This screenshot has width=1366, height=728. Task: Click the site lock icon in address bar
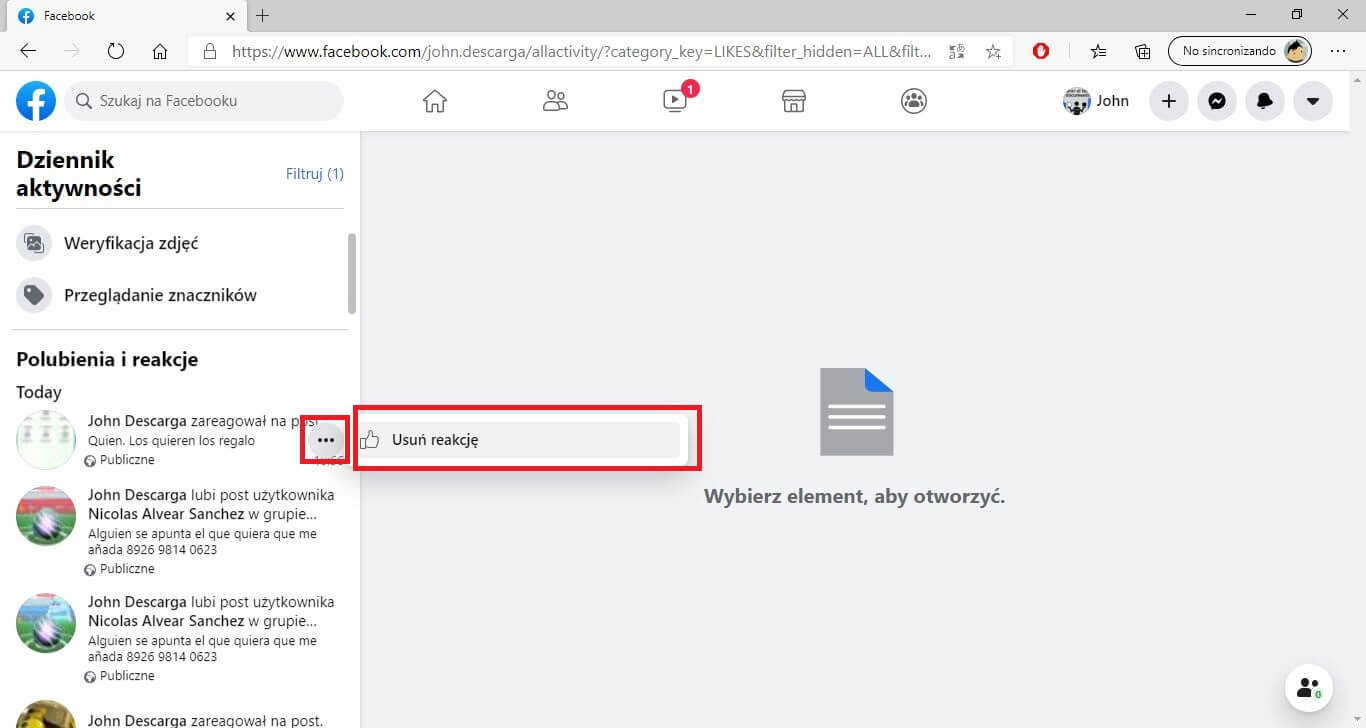click(x=210, y=51)
